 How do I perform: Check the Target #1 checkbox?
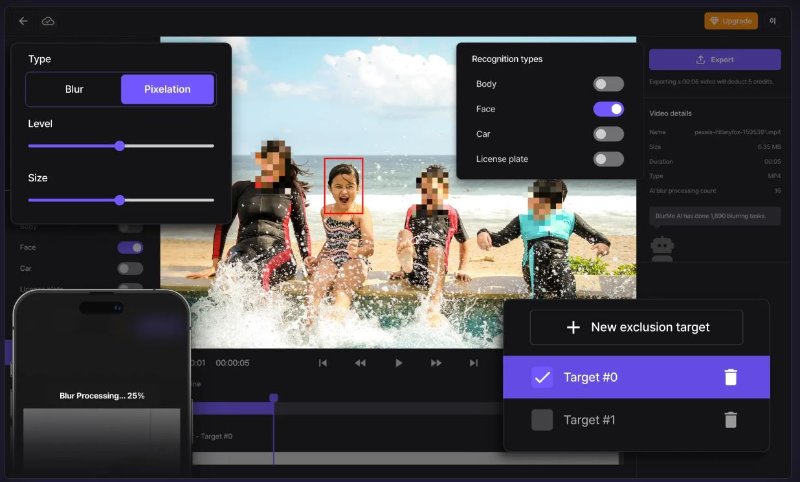542,420
